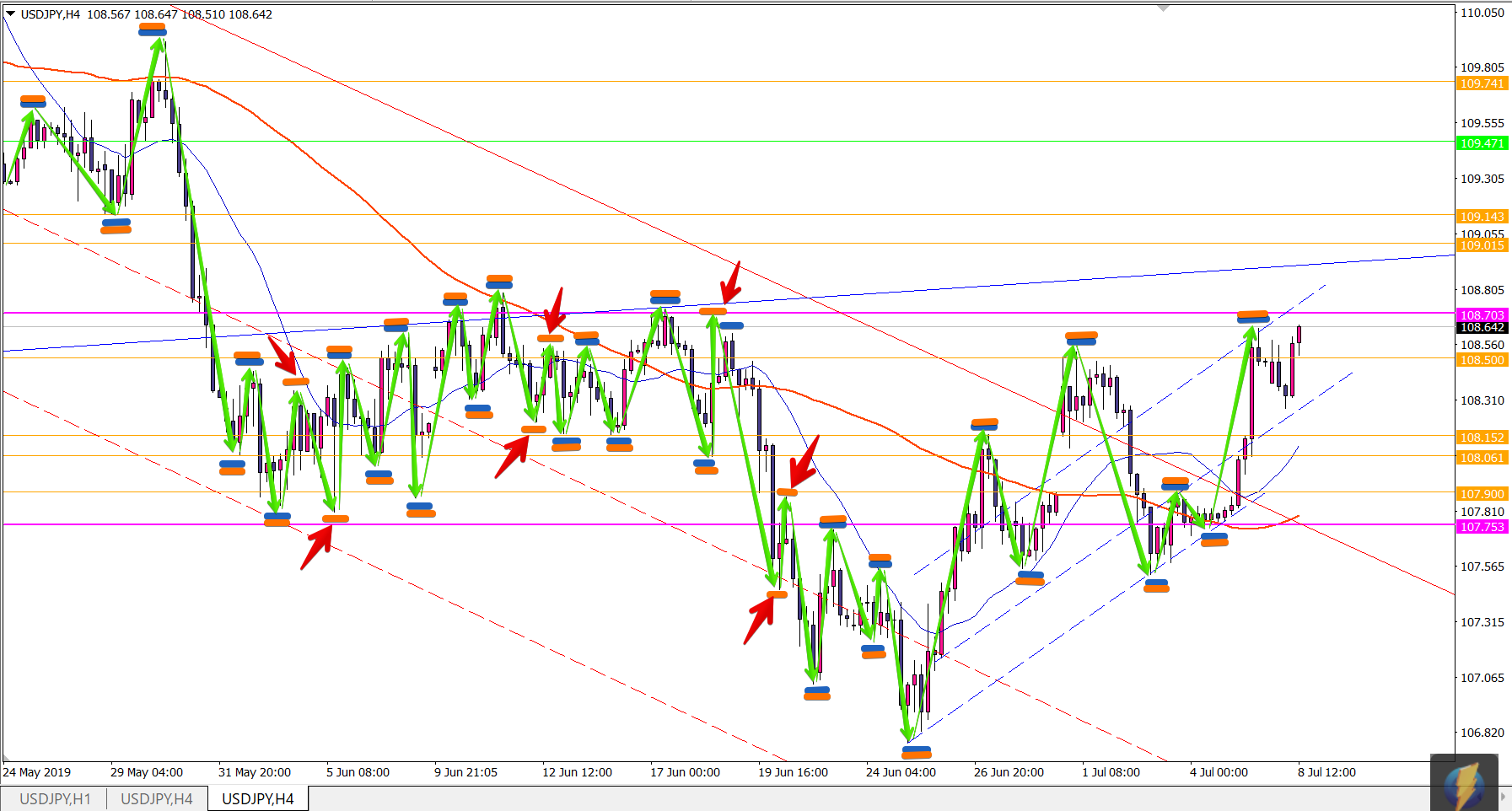Click the 109.555 price scale value

1482,123
